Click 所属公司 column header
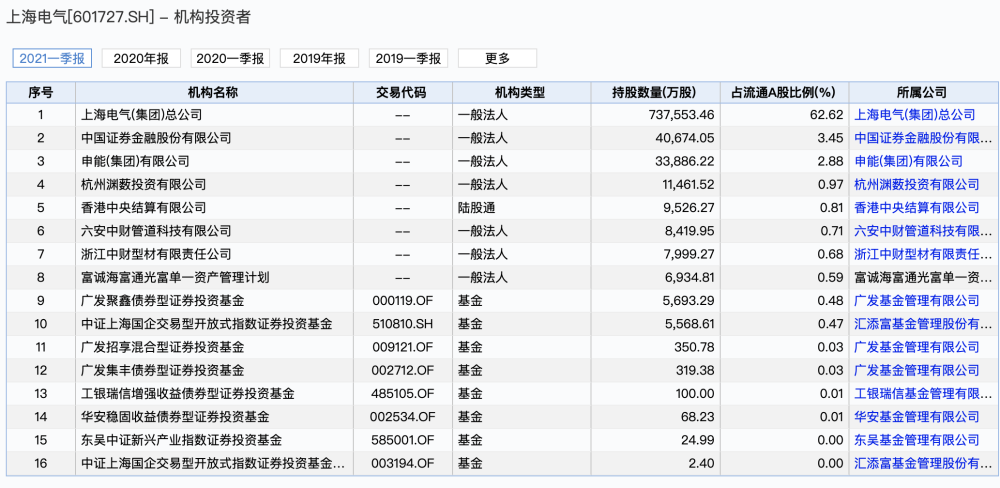 coord(922,92)
